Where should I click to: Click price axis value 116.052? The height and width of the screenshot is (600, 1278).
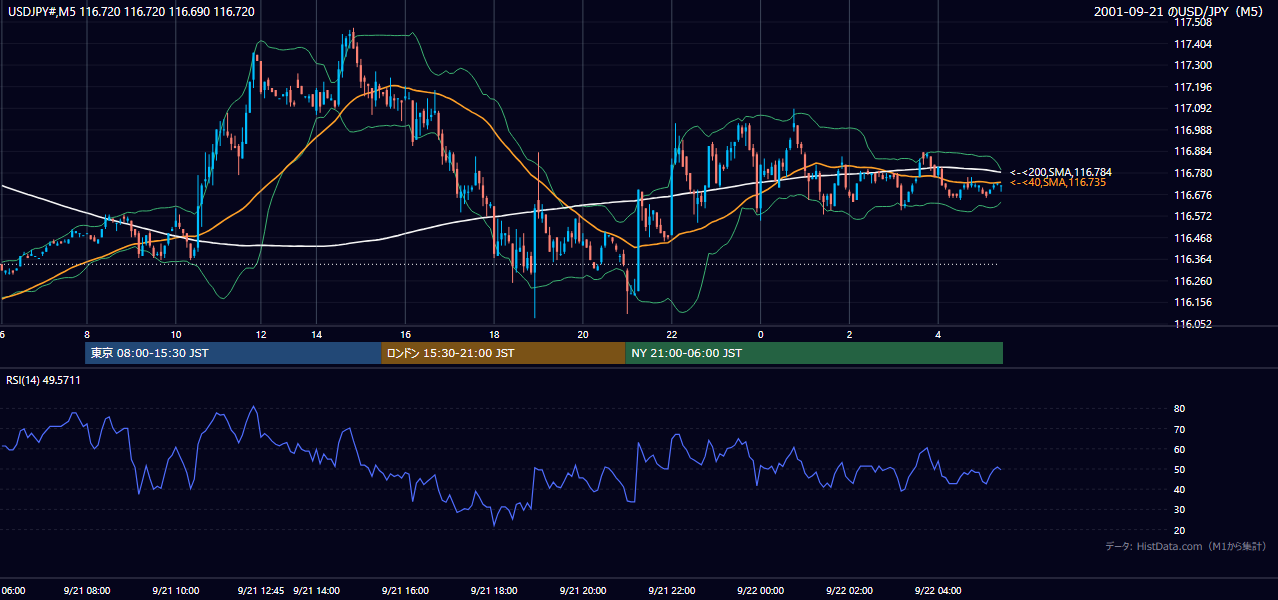(x=1194, y=324)
